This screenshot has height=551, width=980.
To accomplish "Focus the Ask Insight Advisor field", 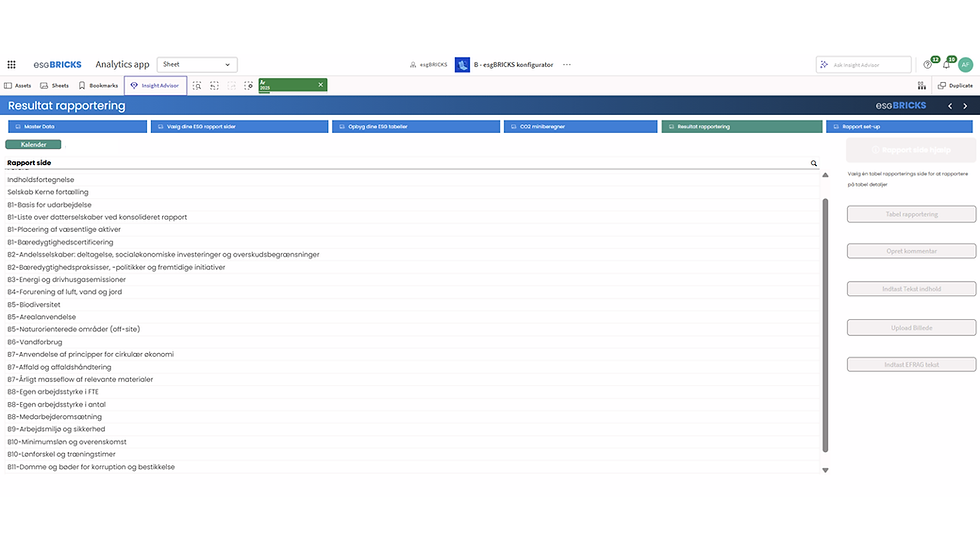I will [x=864, y=64].
